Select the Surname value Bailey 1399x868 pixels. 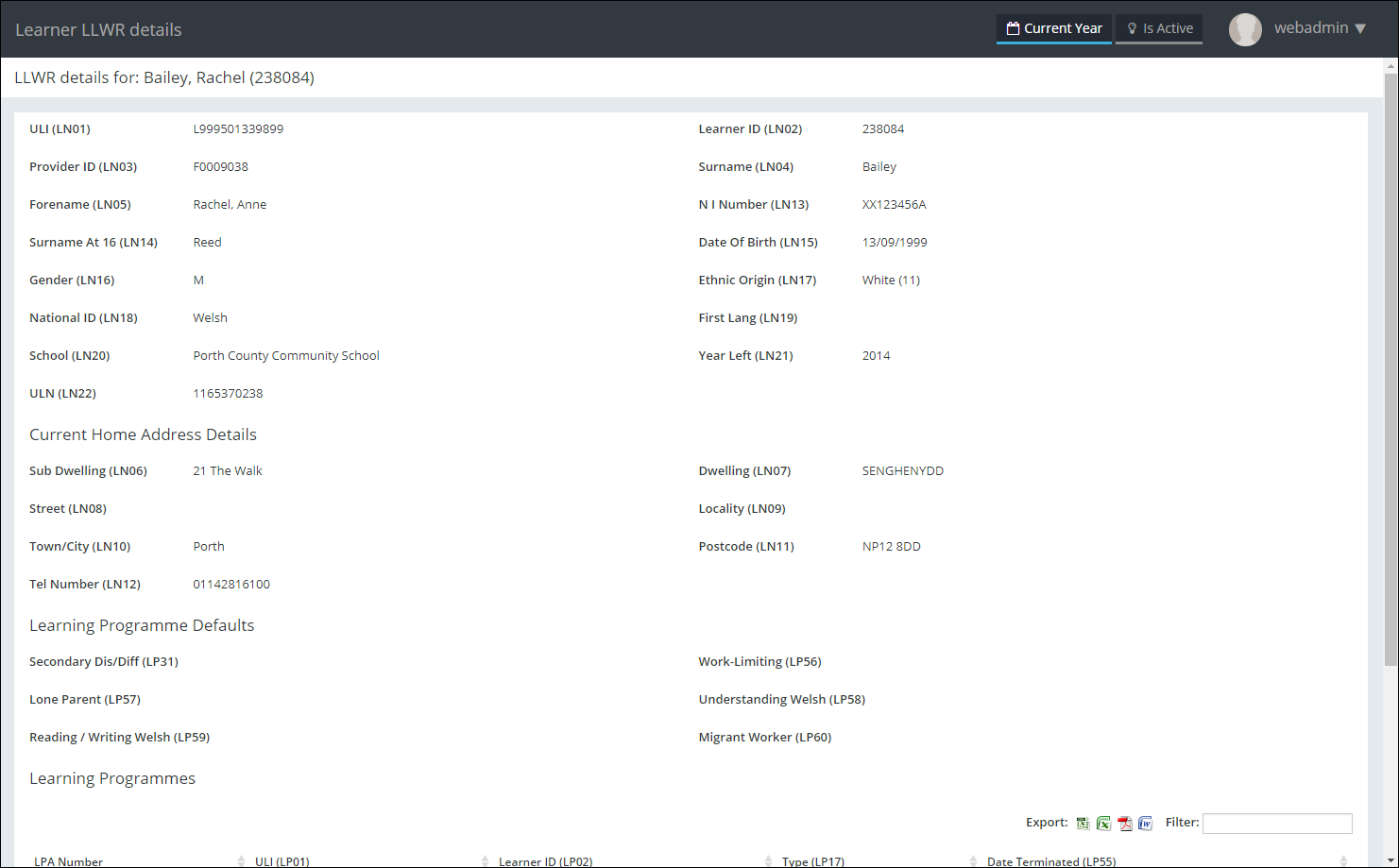pos(879,167)
